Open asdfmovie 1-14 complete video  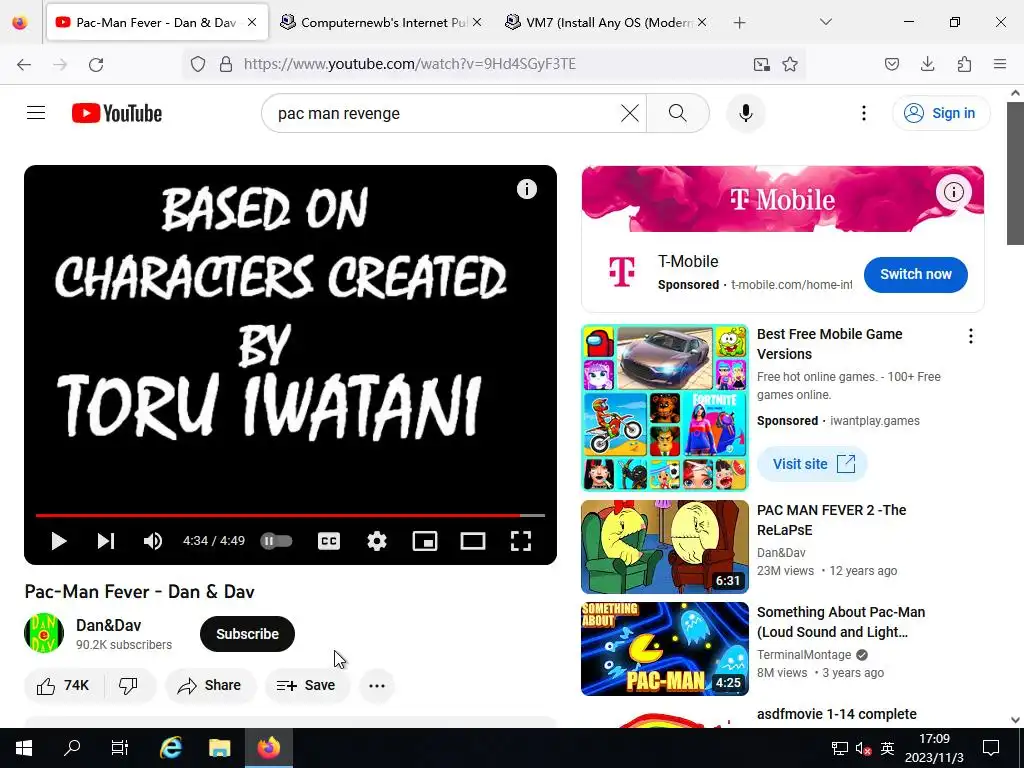pos(837,714)
